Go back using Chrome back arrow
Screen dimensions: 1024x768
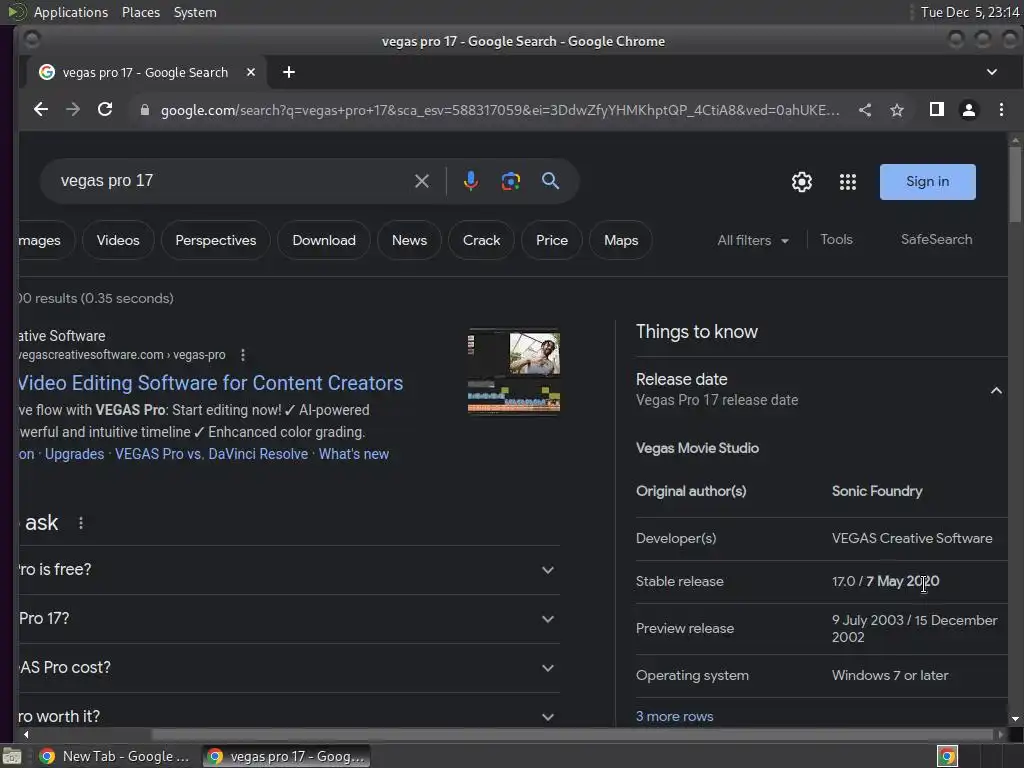[40, 109]
